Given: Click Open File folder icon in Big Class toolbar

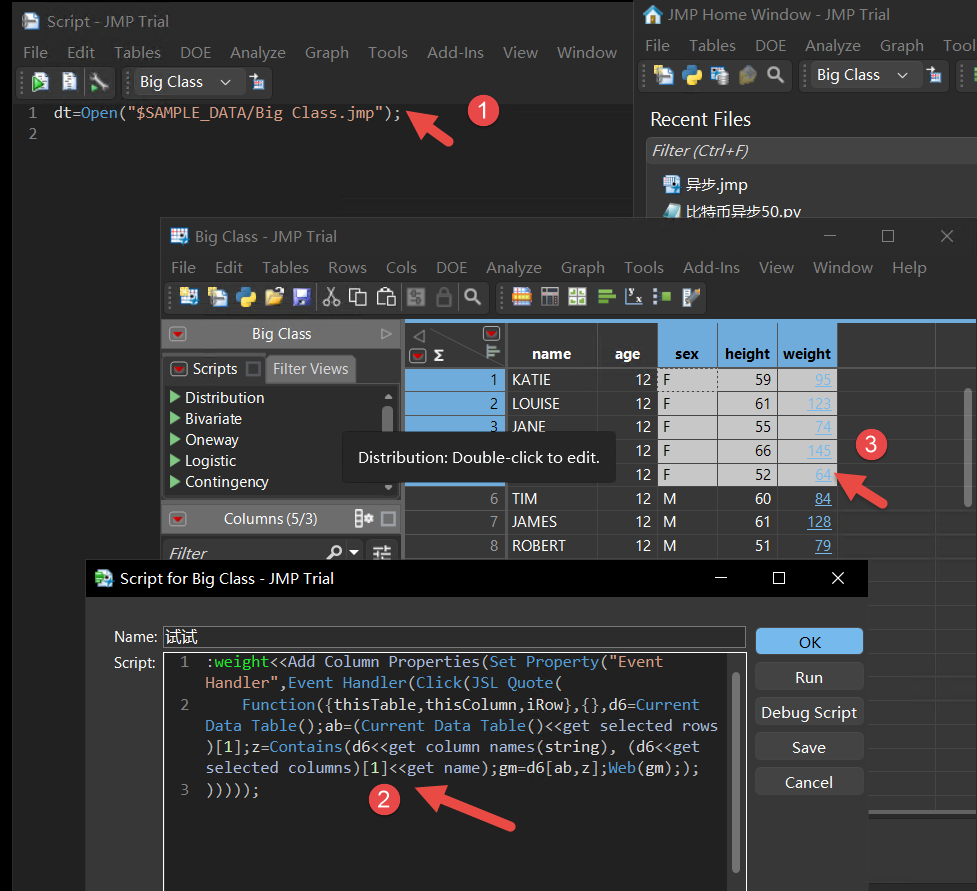Looking at the screenshot, I should 274,297.
